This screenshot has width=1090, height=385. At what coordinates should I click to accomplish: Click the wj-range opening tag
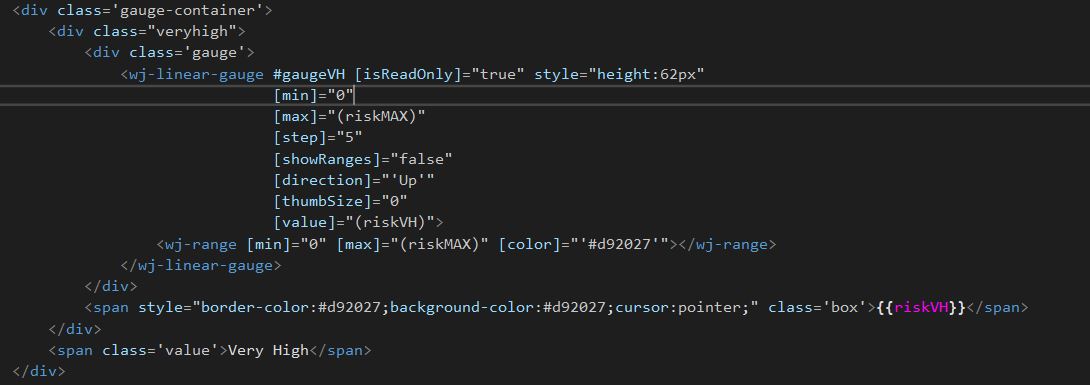(197, 244)
